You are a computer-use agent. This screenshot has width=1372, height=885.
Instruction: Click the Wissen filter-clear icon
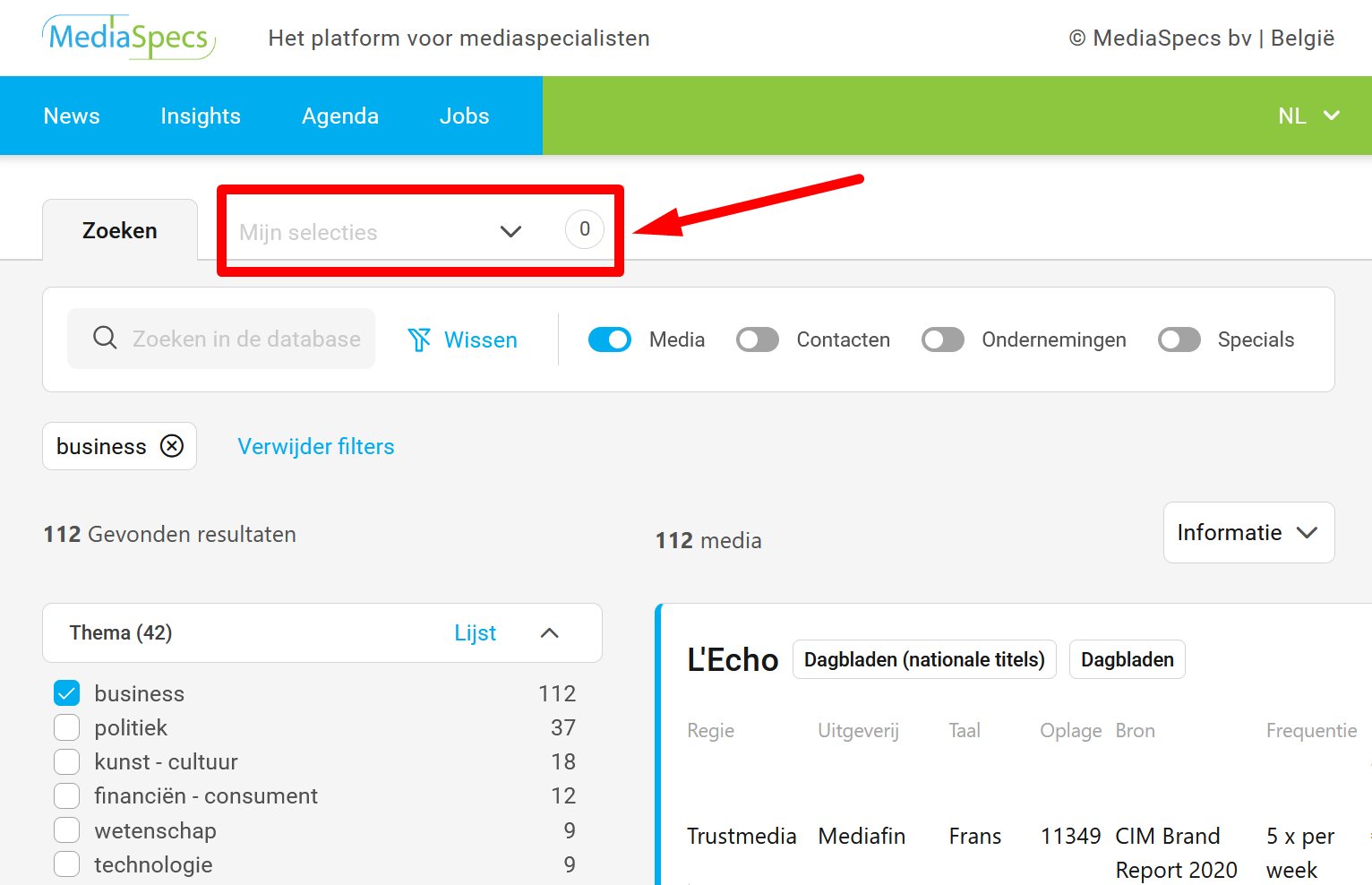419,339
